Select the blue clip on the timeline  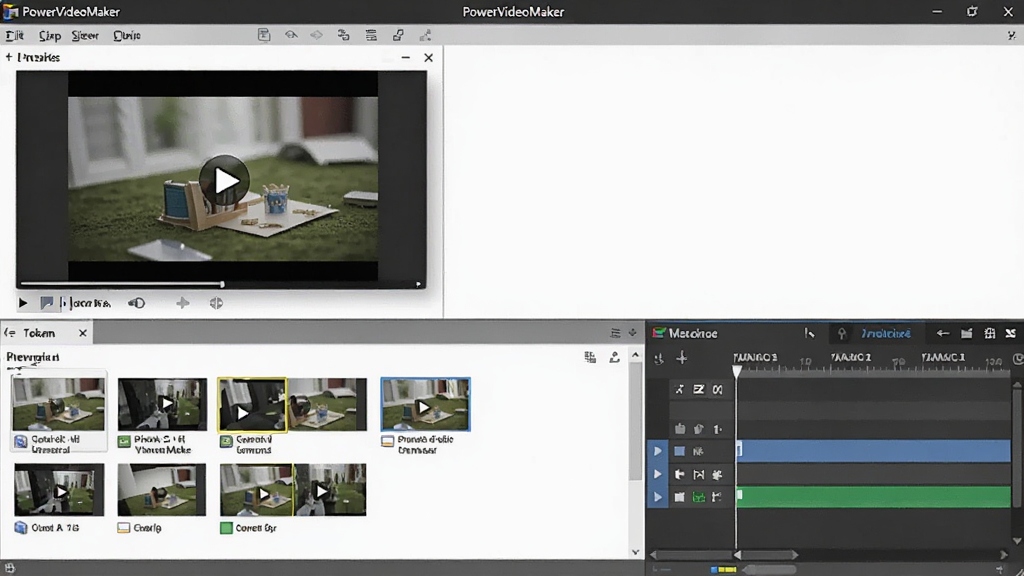click(x=874, y=451)
